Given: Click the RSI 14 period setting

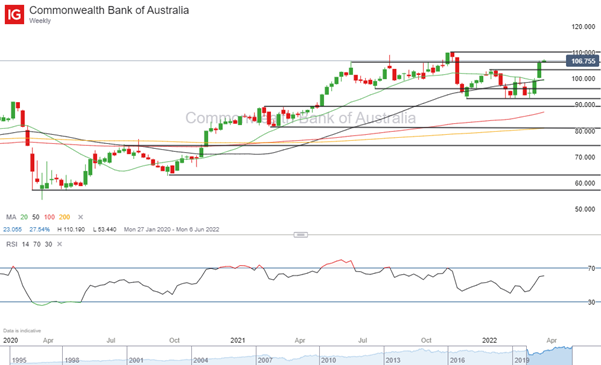Looking at the screenshot, I should coord(25,244).
